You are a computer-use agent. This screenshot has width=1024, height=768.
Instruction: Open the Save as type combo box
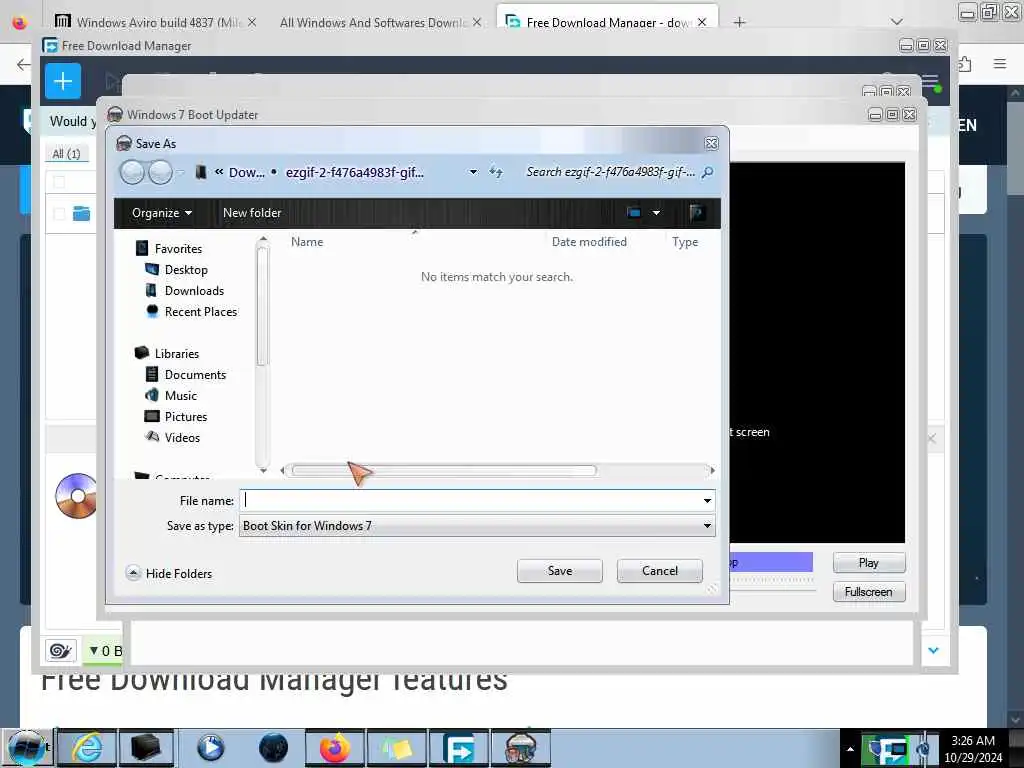click(477, 526)
